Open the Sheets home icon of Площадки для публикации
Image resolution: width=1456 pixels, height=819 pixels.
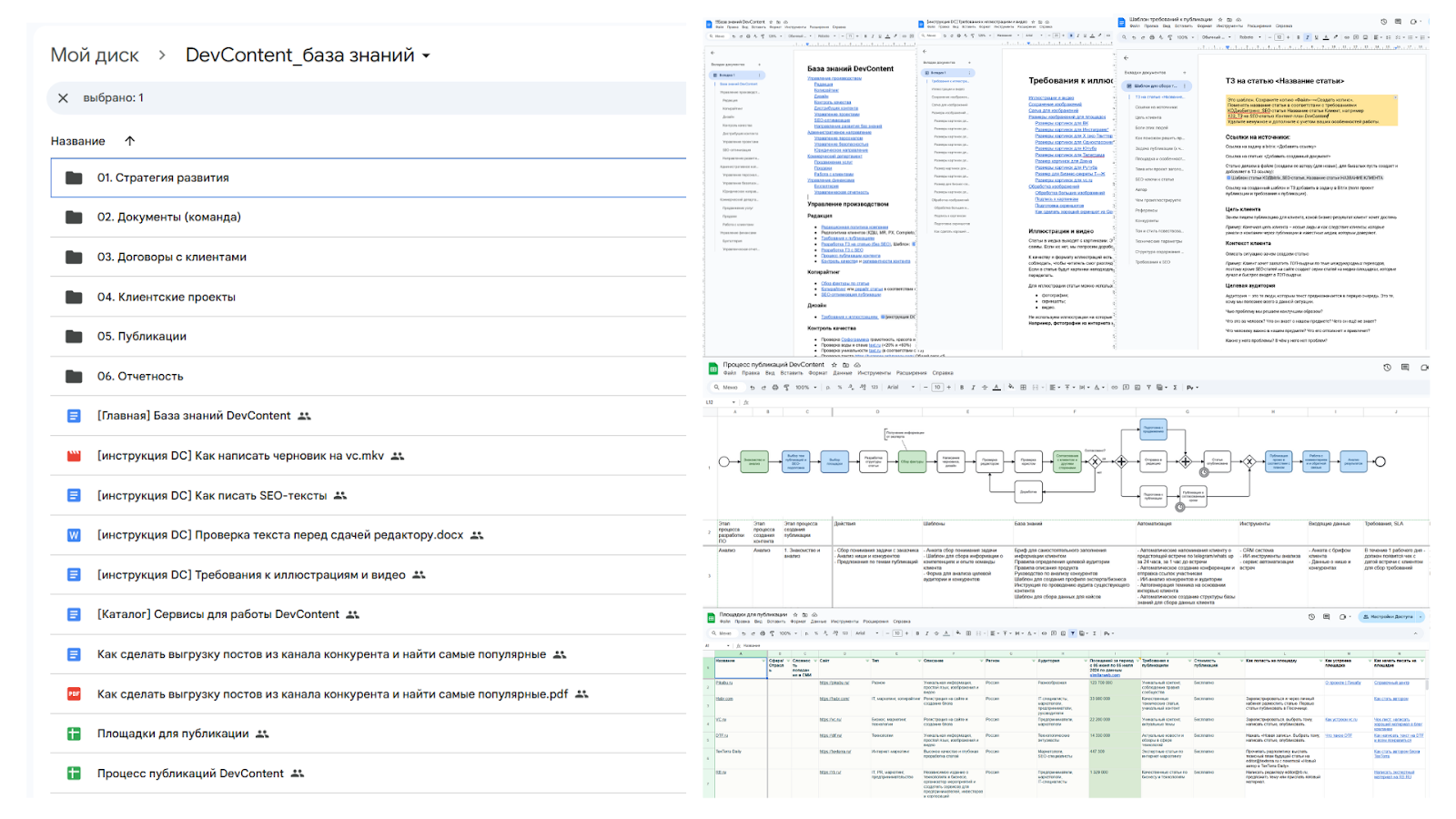pos(711,618)
